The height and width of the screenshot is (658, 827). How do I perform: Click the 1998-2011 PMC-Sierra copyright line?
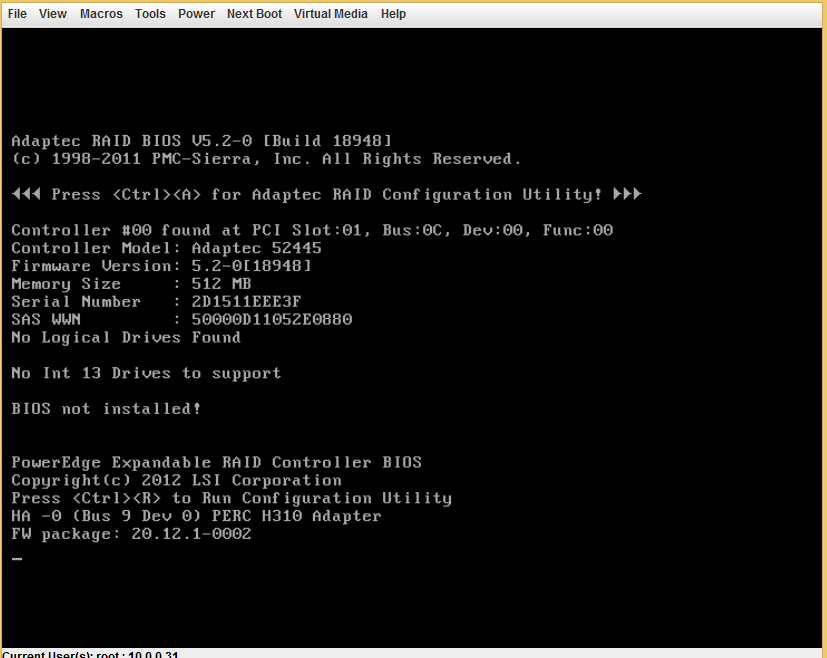[x=266, y=159]
